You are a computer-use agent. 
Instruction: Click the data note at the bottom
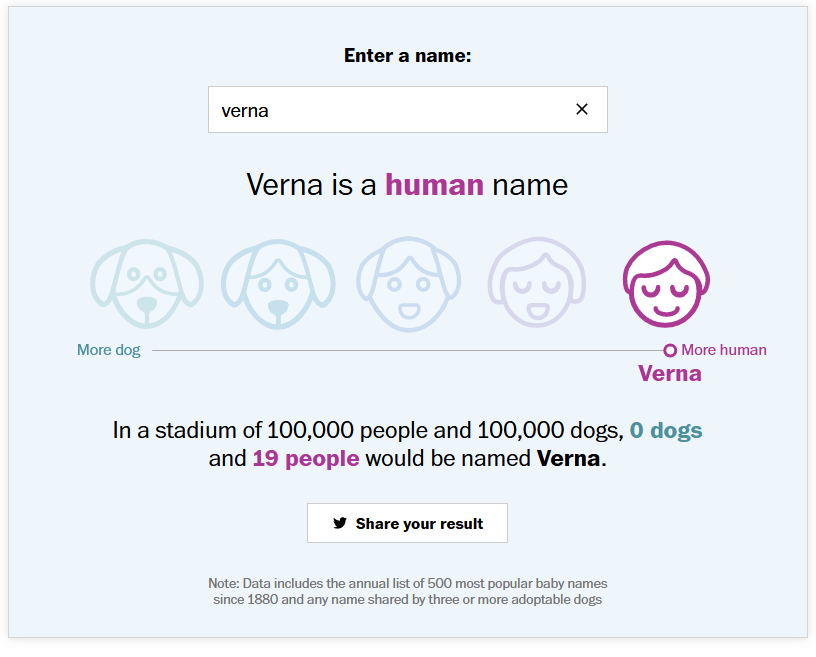(x=408, y=591)
